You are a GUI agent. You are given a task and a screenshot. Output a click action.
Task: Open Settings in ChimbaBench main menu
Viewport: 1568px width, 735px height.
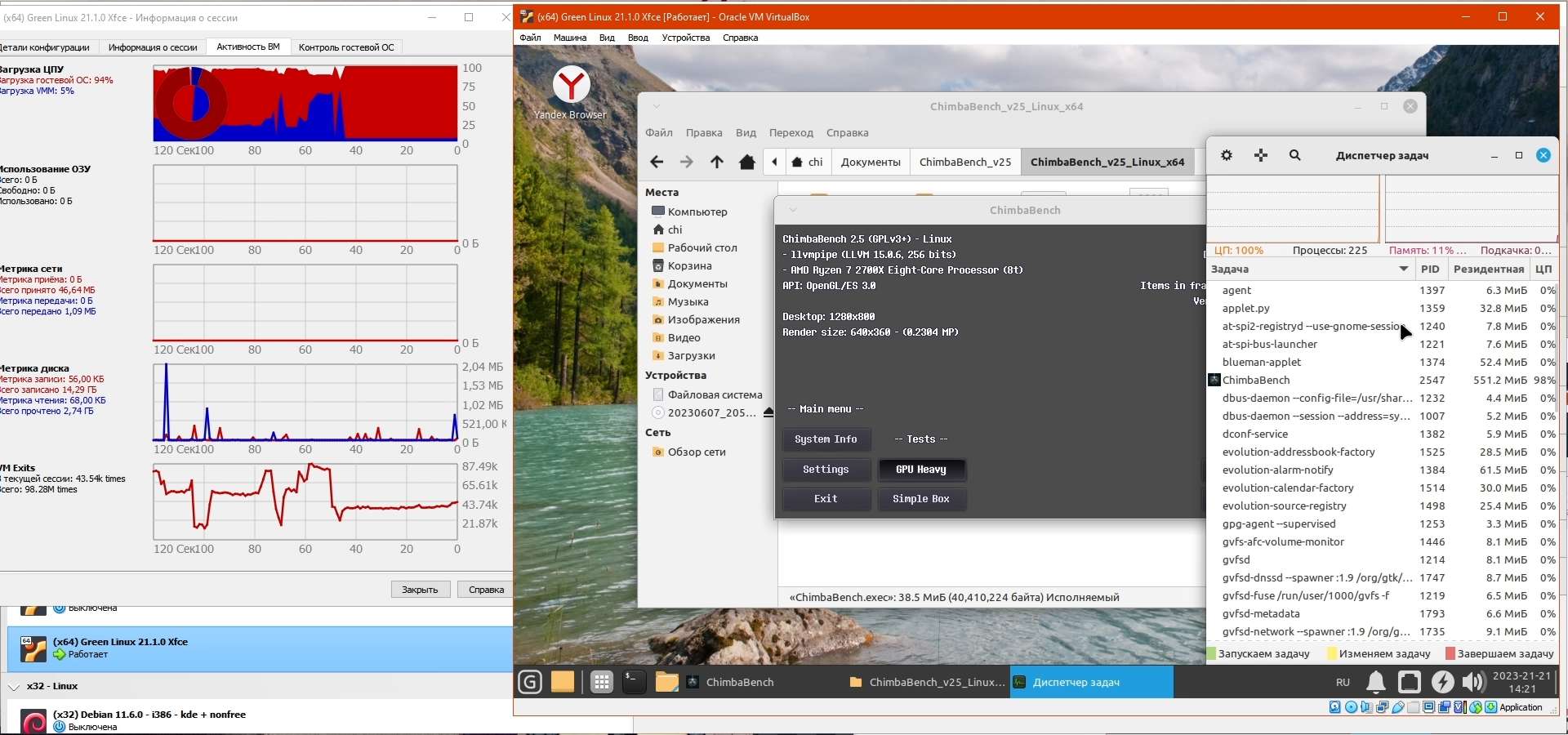tap(826, 470)
